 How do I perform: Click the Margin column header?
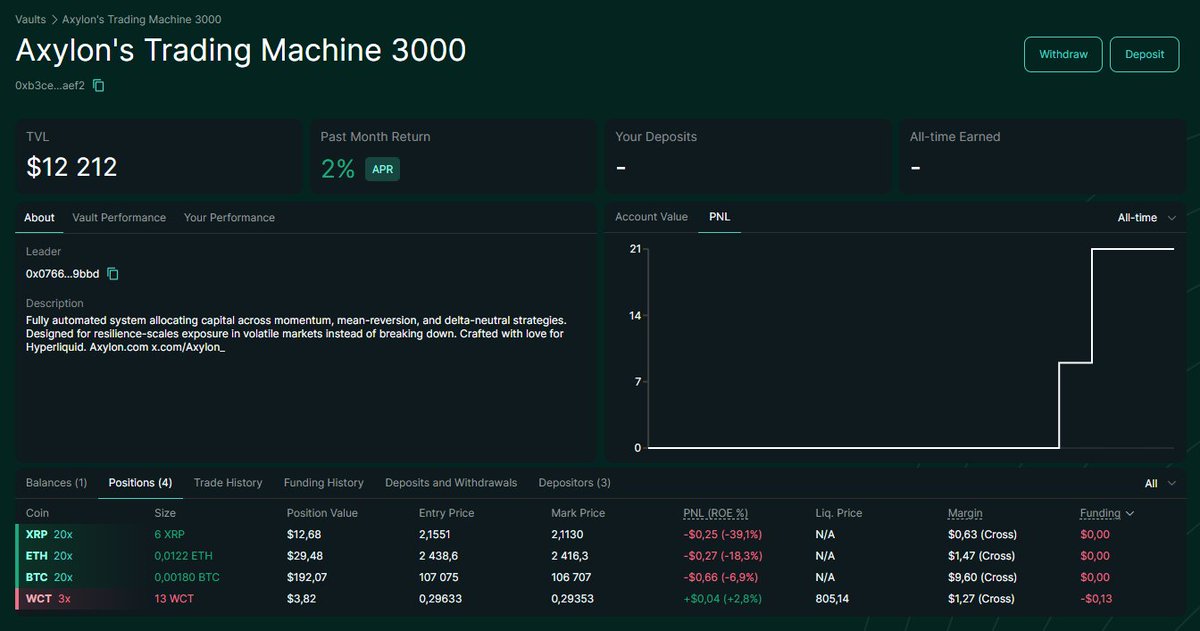965,513
